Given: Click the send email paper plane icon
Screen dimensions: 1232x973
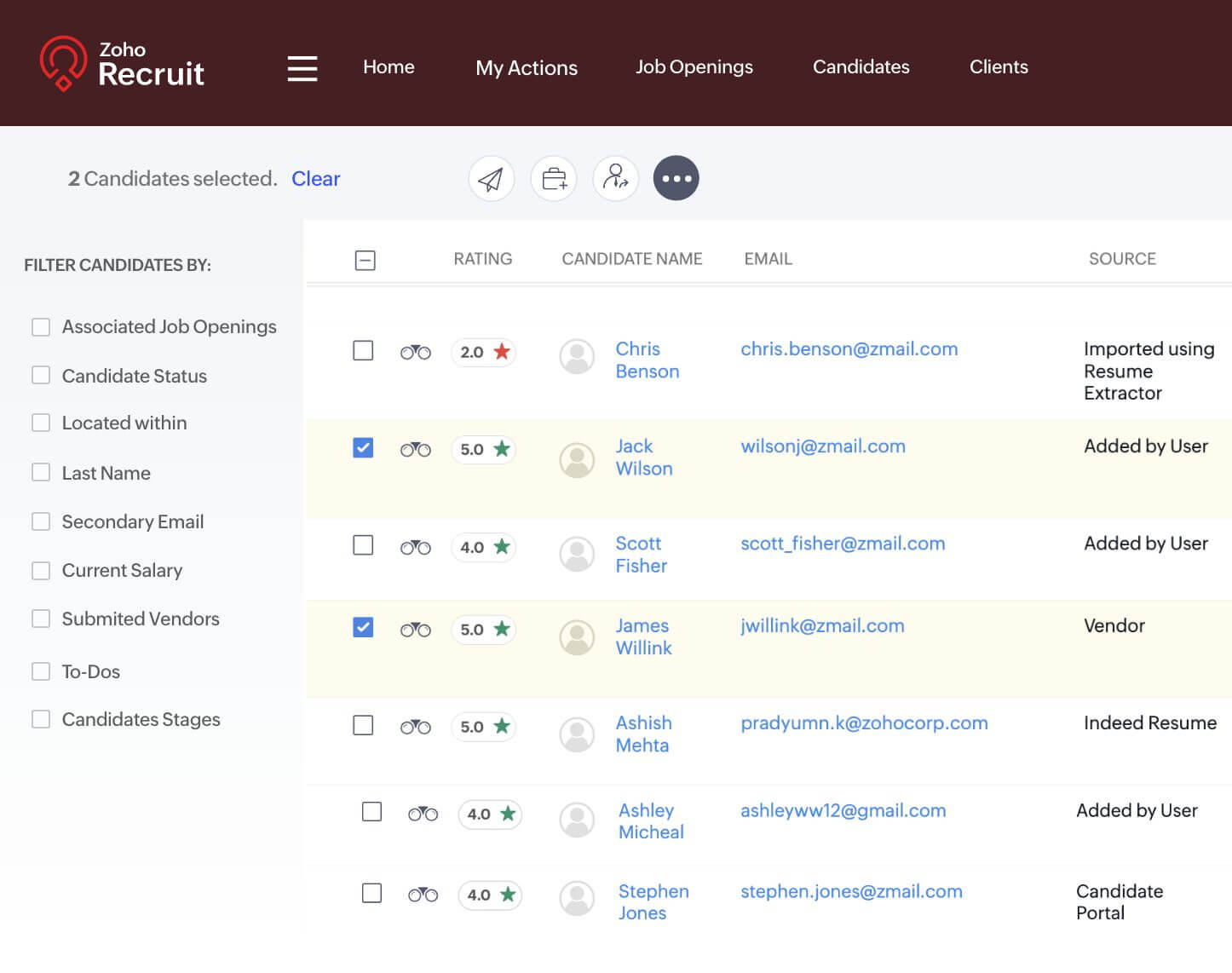Looking at the screenshot, I should (x=492, y=179).
